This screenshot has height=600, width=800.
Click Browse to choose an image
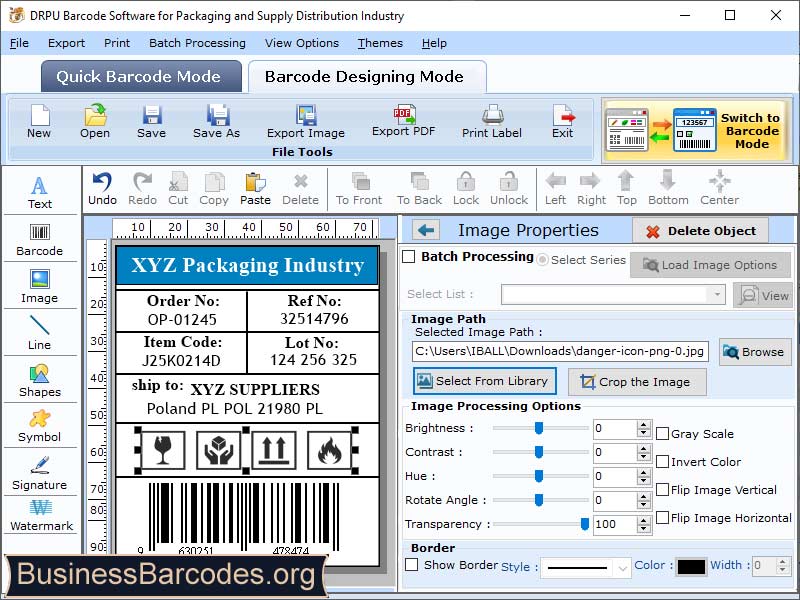(x=755, y=352)
